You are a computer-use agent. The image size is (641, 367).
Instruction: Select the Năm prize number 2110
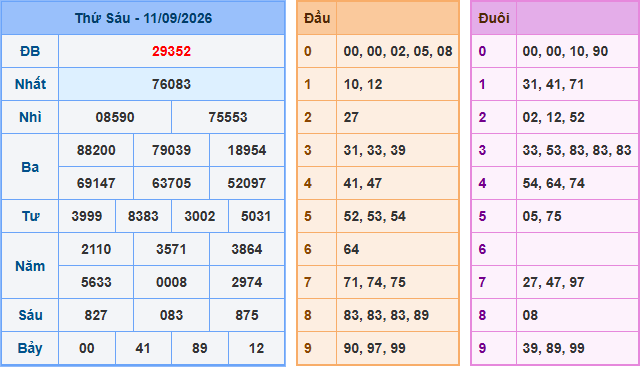[96, 249]
